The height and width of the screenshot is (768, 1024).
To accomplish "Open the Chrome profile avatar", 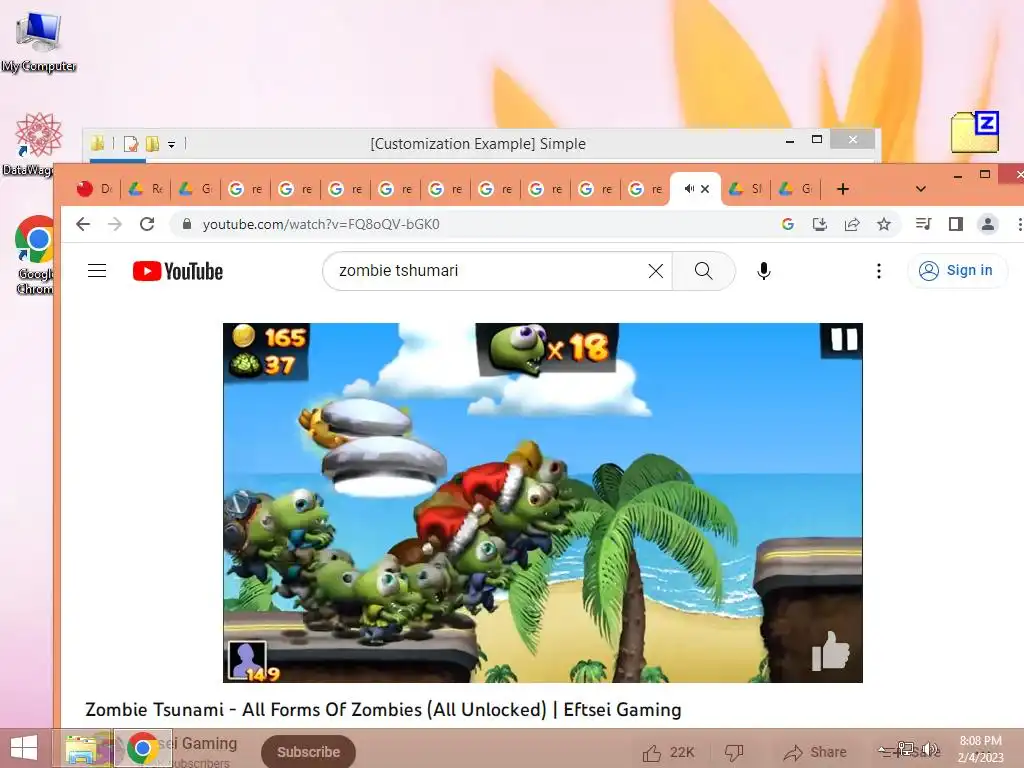I will click(x=987, y=224).
